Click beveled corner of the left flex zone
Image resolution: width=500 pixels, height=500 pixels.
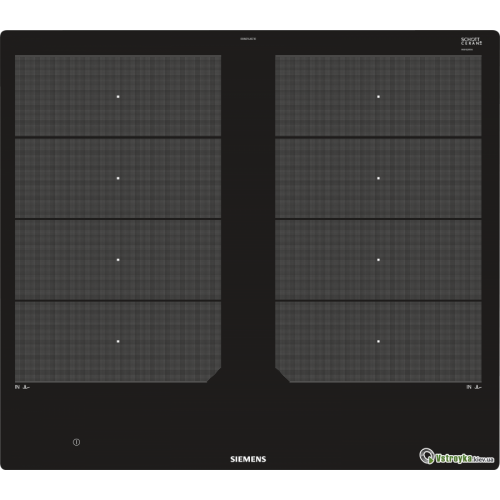pyautogui.click(x=214, y=375)
